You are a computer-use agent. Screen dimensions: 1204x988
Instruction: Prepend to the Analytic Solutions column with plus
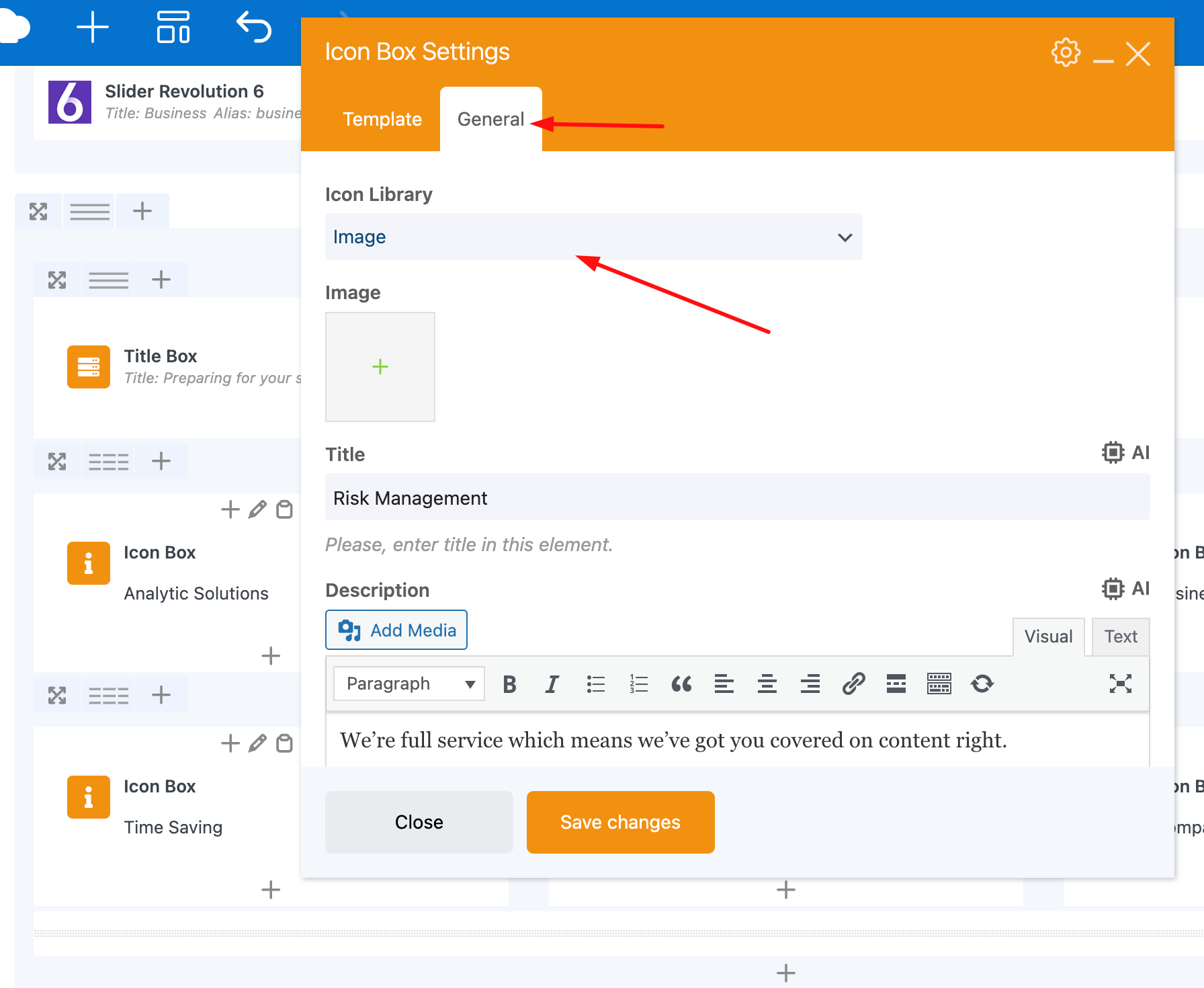pos(230,509)
